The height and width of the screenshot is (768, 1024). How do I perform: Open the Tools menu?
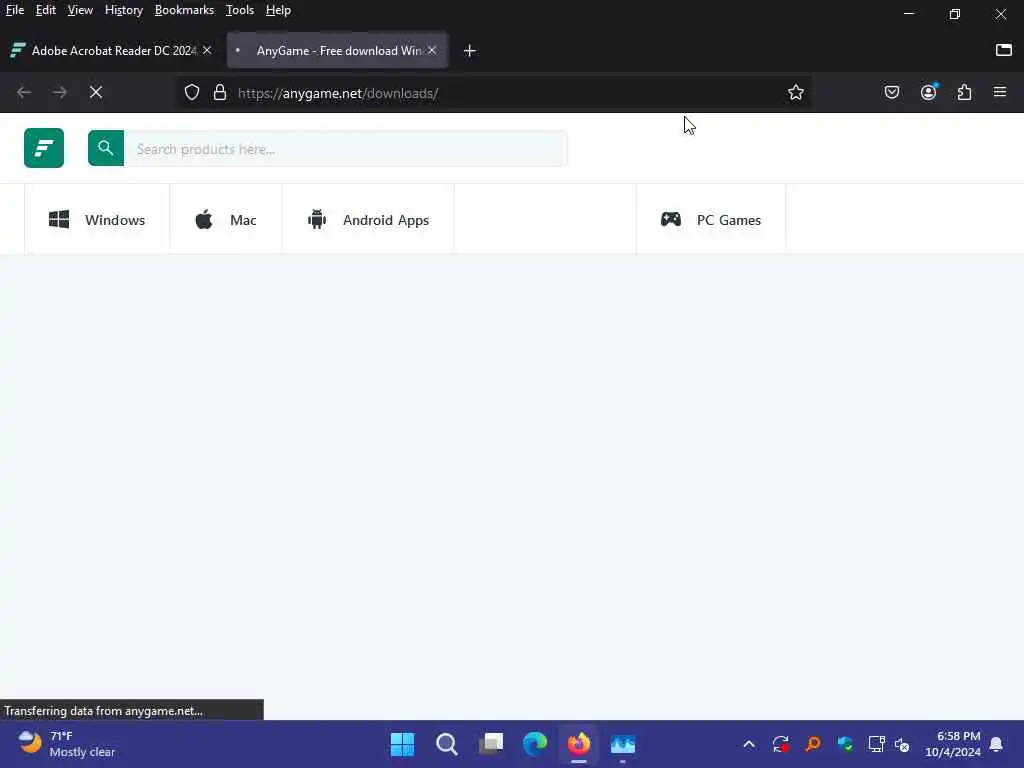[240, 10]
